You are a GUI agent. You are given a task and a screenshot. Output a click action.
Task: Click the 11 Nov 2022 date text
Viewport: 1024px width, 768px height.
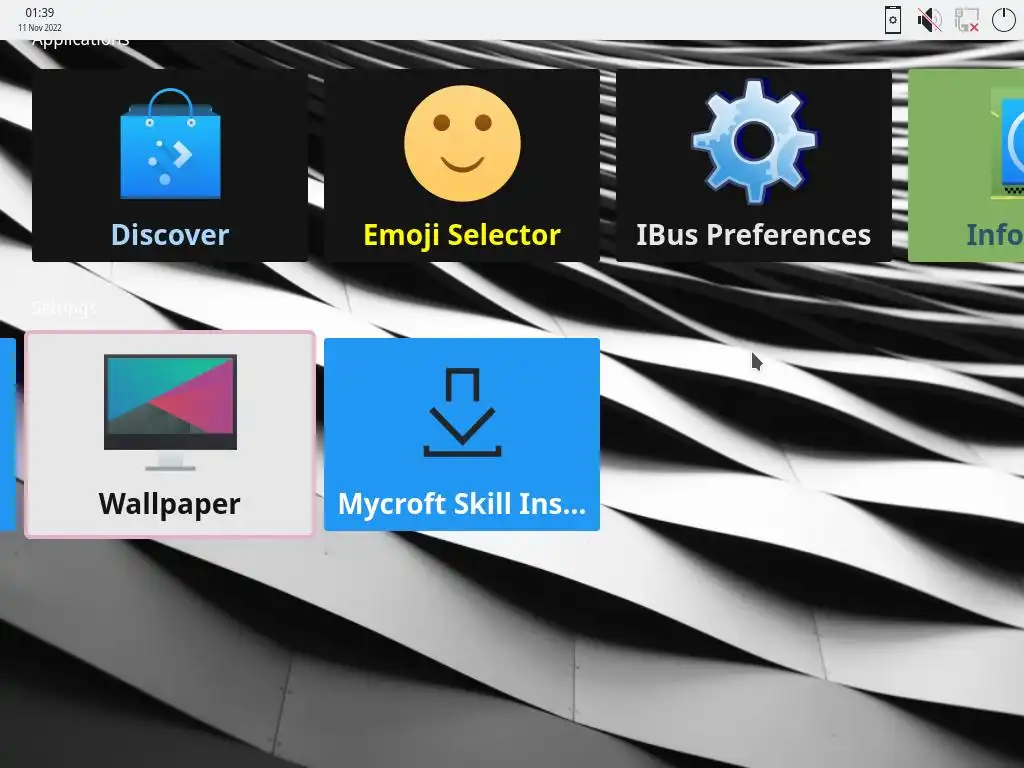coord(40,27)
